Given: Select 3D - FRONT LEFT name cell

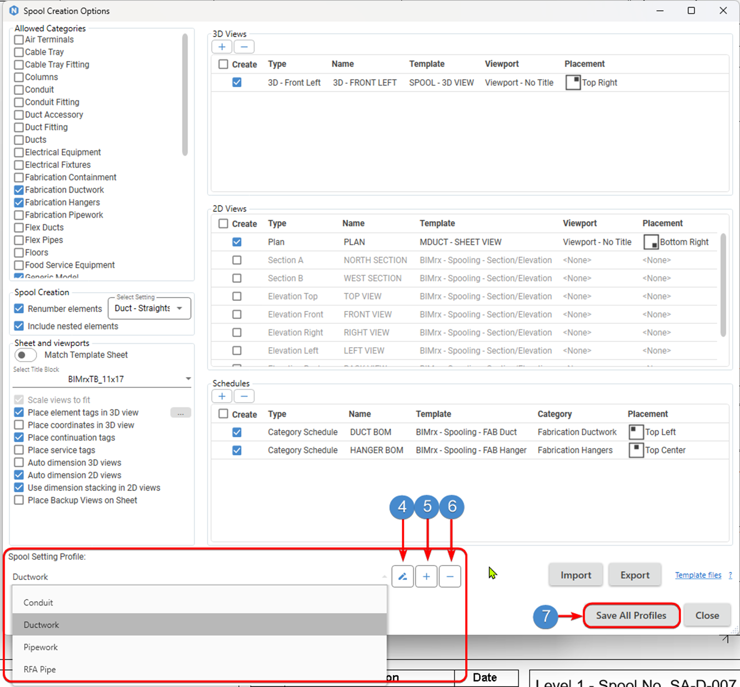Looking at the screenshot, I should point(364,83).
